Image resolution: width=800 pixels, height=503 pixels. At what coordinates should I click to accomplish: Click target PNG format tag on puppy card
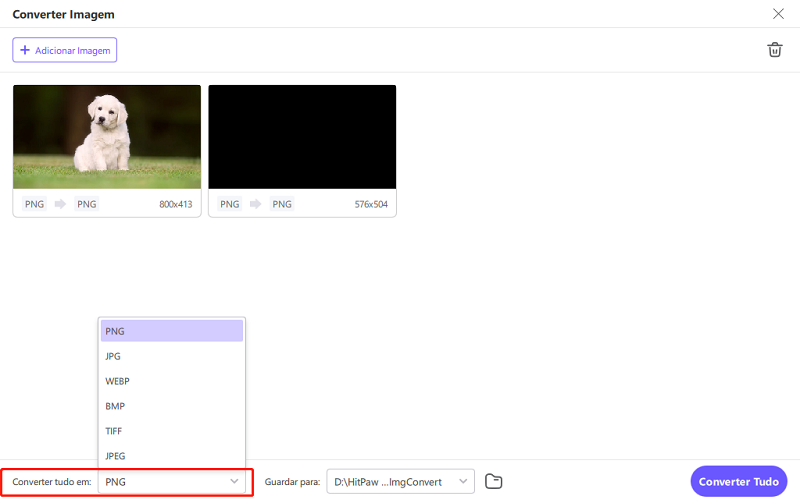tap(87, 204)
